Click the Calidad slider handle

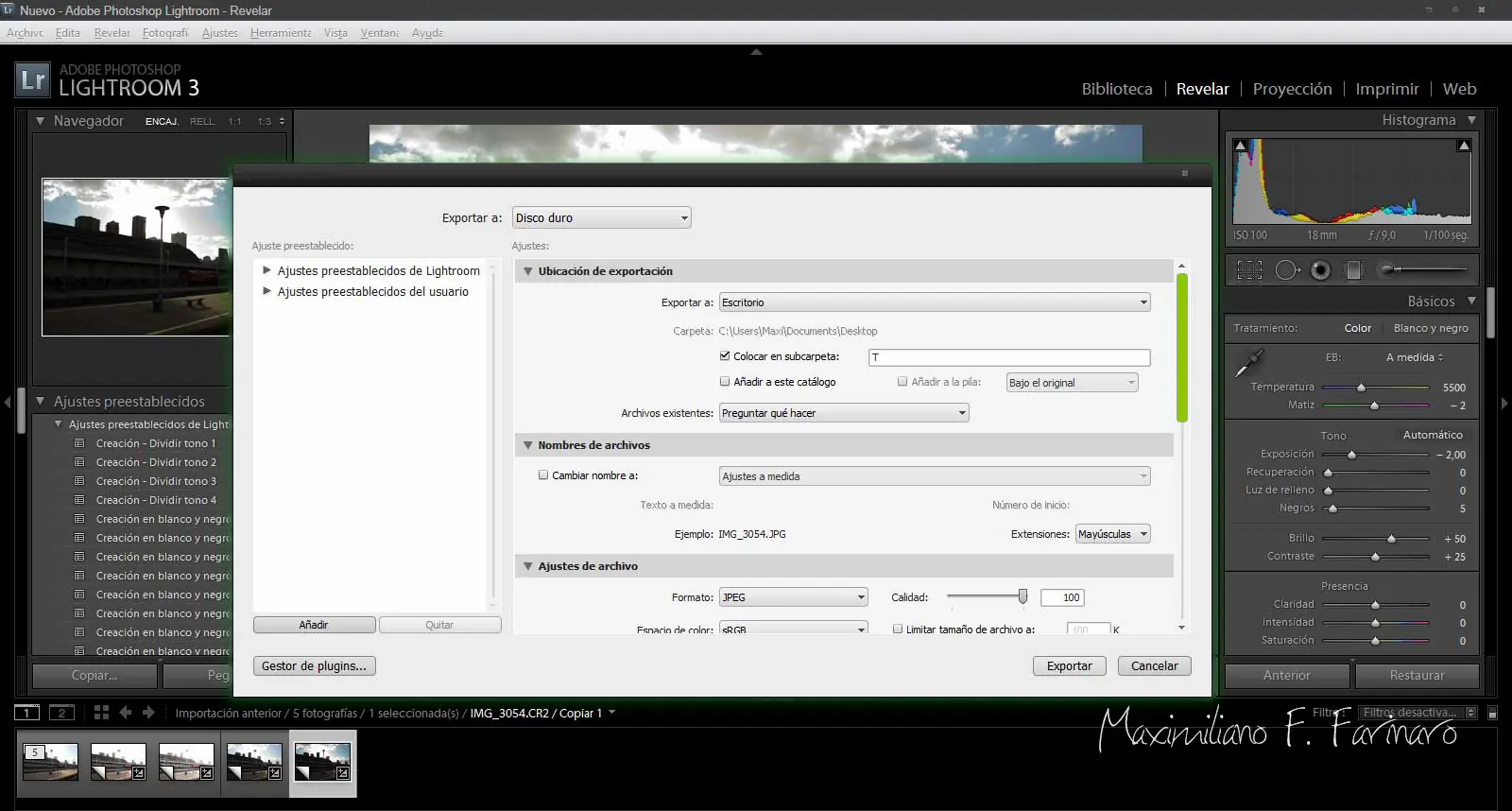[x=1022, y=596]
